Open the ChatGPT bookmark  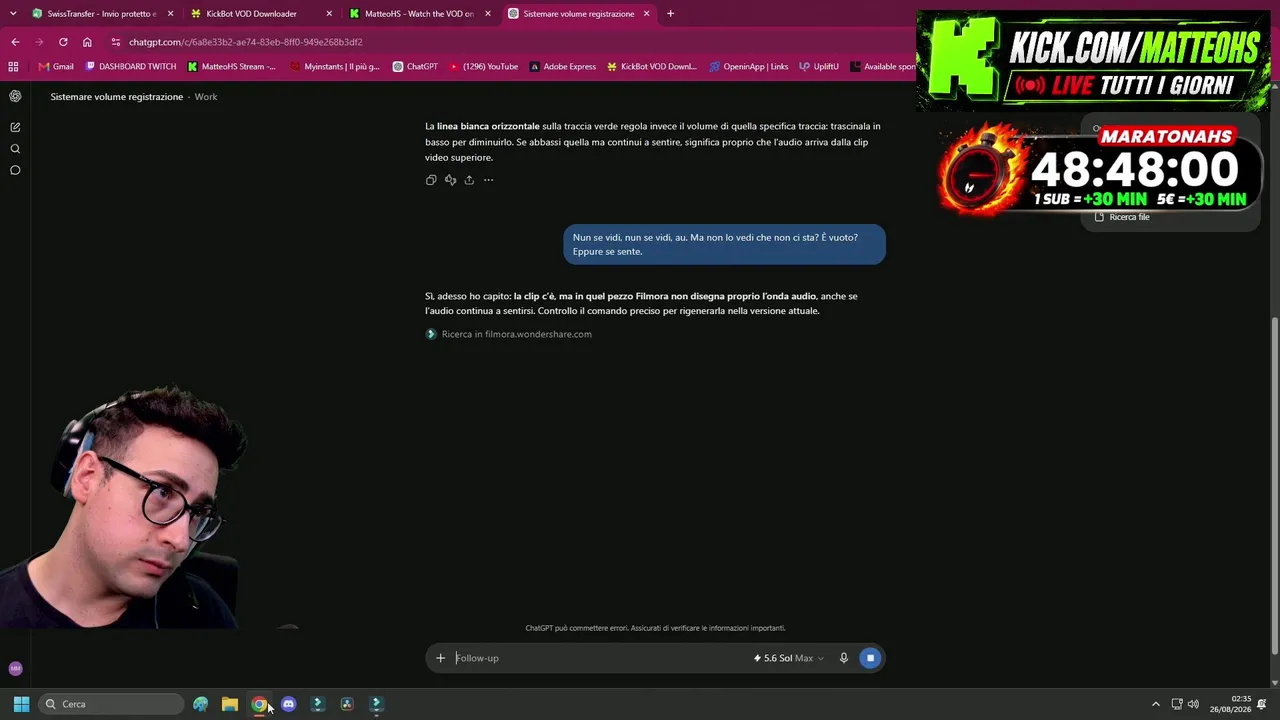[x=415, y=67]
